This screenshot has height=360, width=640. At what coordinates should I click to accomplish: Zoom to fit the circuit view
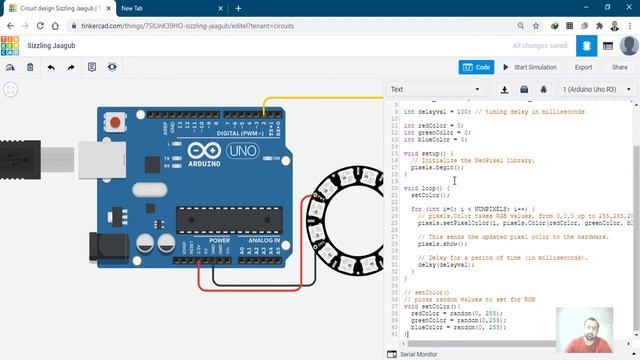pos(11,89)
